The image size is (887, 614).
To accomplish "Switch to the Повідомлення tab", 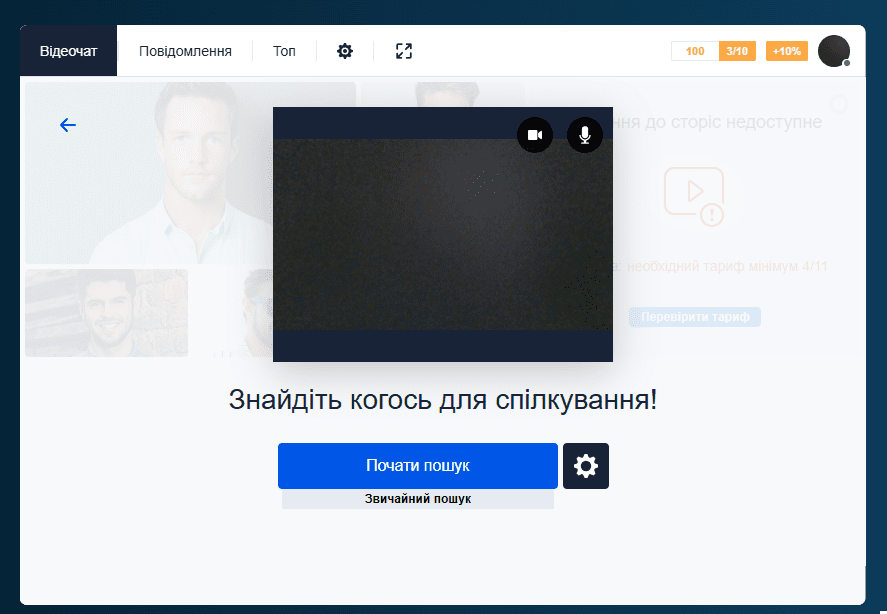I will point(186,50).
